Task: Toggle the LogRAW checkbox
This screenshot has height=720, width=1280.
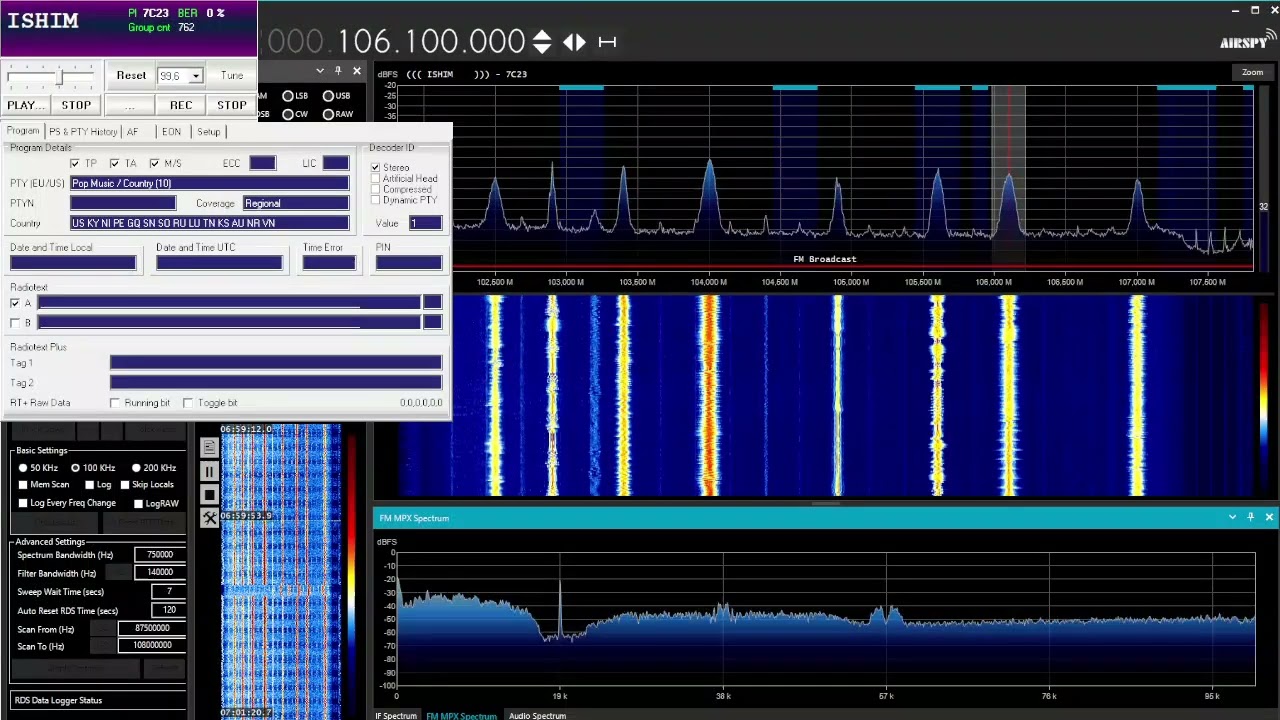Action: (x=138, y=503)
